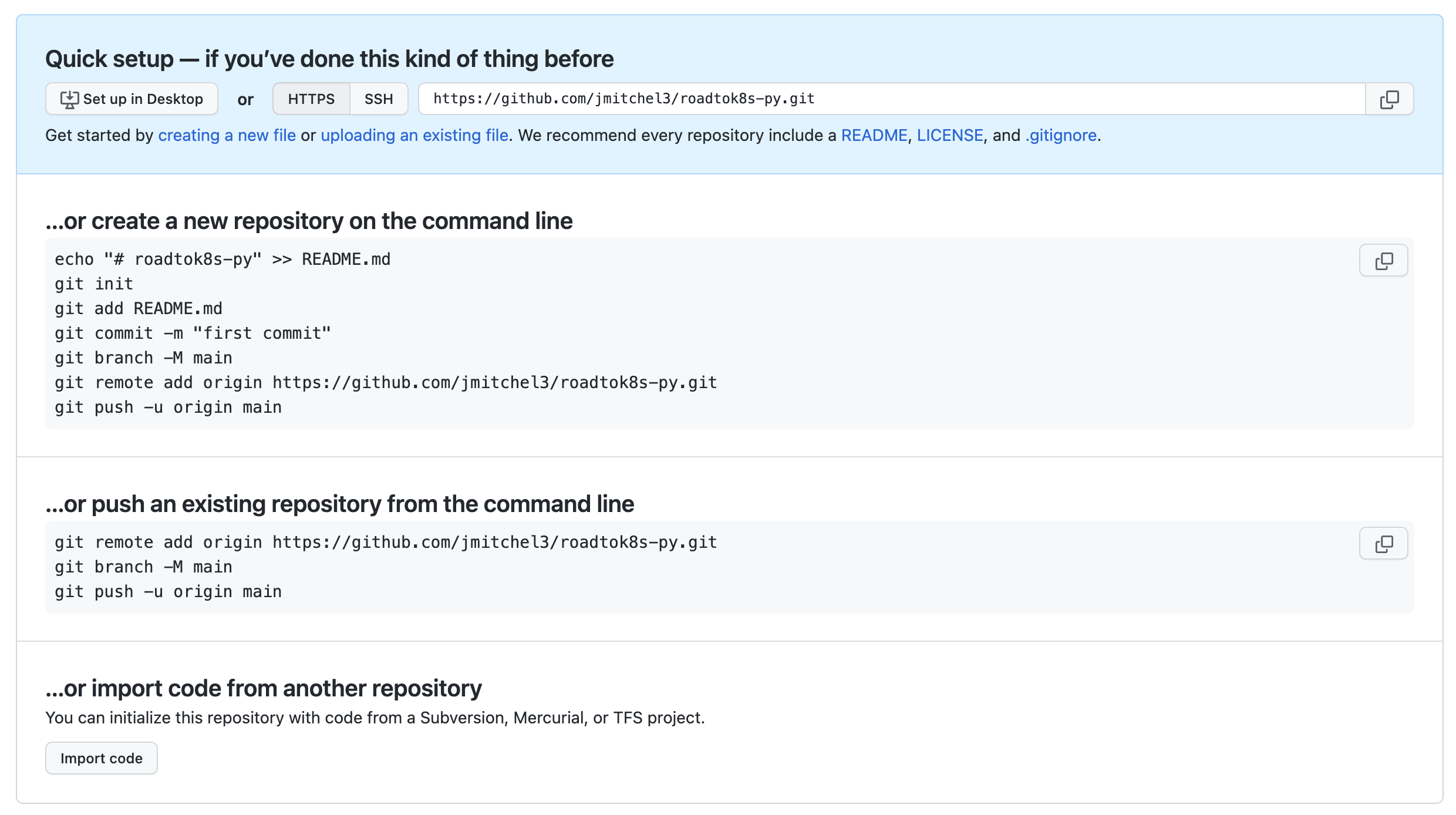The image size is (1456, 815).
Task: Click git remote add origin in first block
Action: pyautogui.click(x=385, y=383)
